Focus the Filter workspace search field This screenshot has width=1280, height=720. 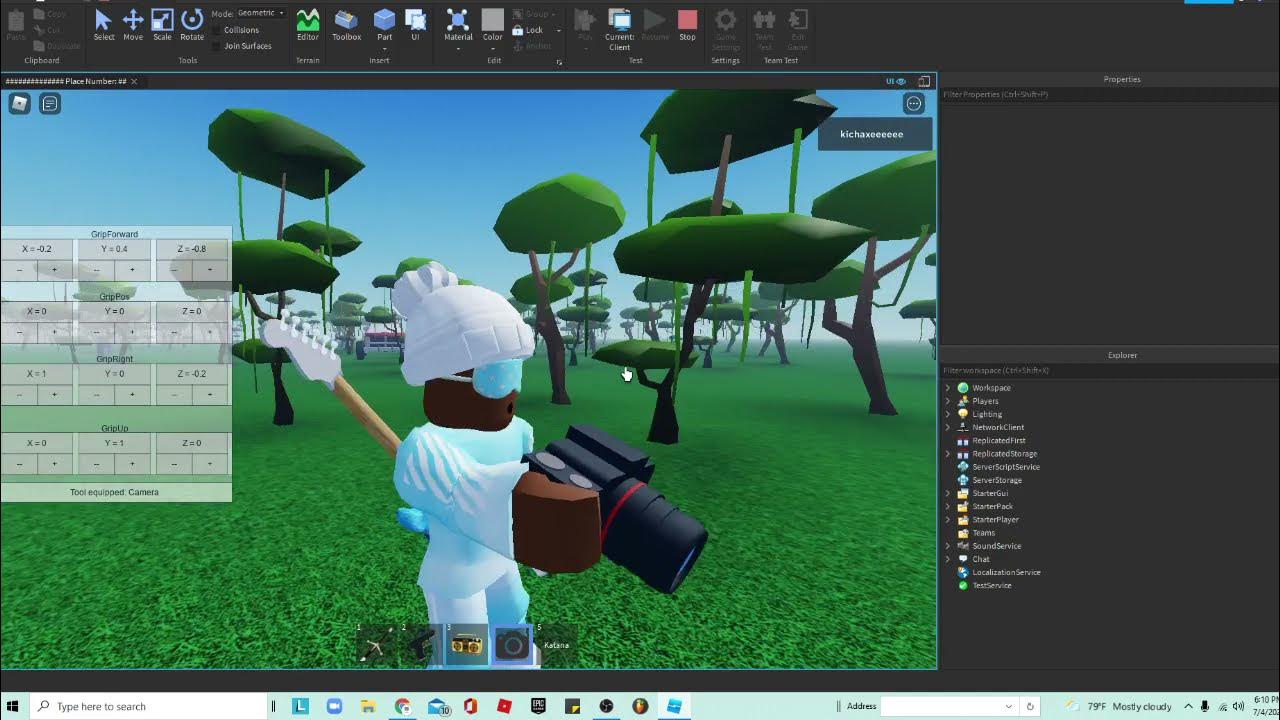click(1109, 370)
